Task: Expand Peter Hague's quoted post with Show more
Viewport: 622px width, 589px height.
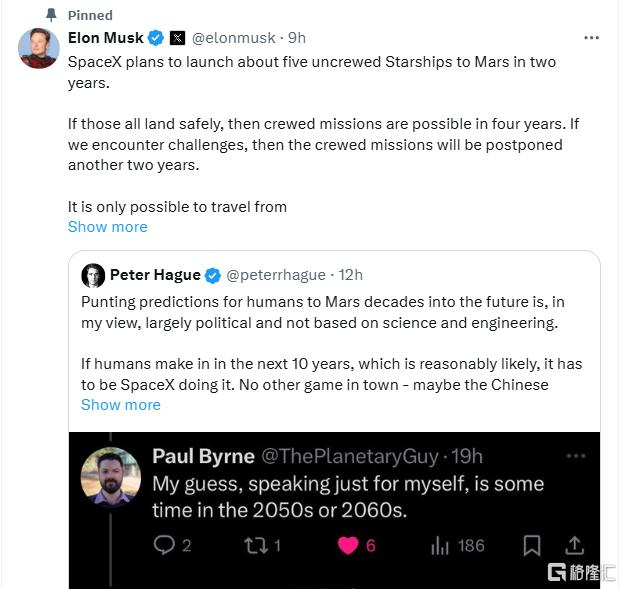Action: [x=120, y=405]
